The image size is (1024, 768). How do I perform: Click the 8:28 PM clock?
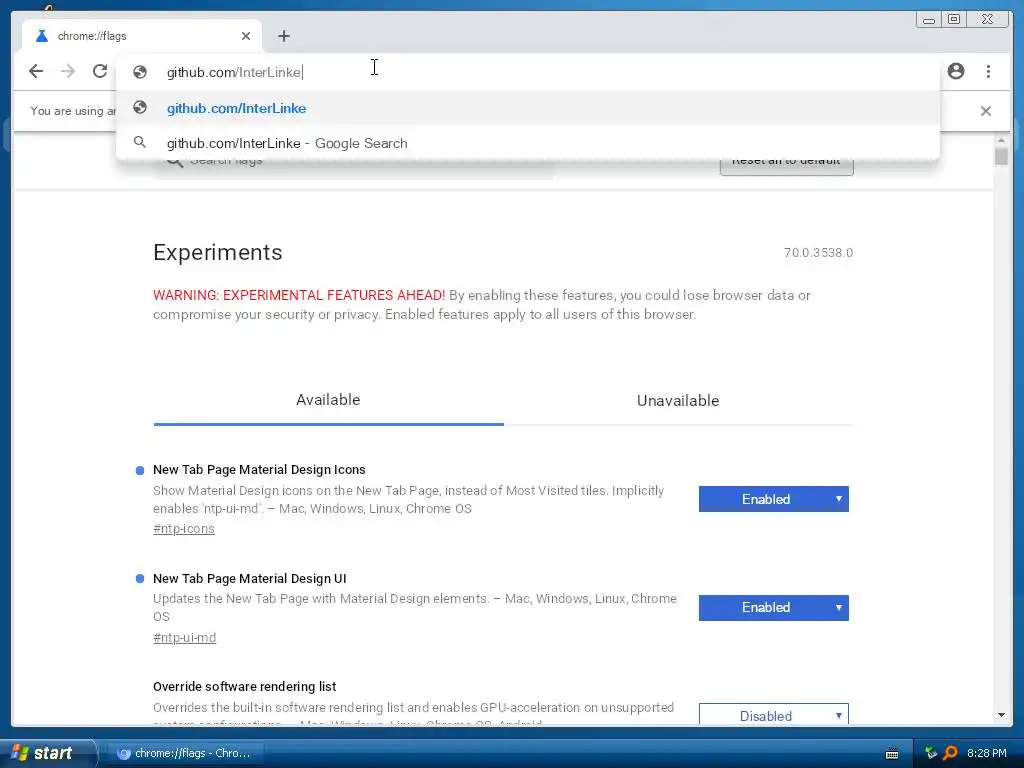[986, 753]
